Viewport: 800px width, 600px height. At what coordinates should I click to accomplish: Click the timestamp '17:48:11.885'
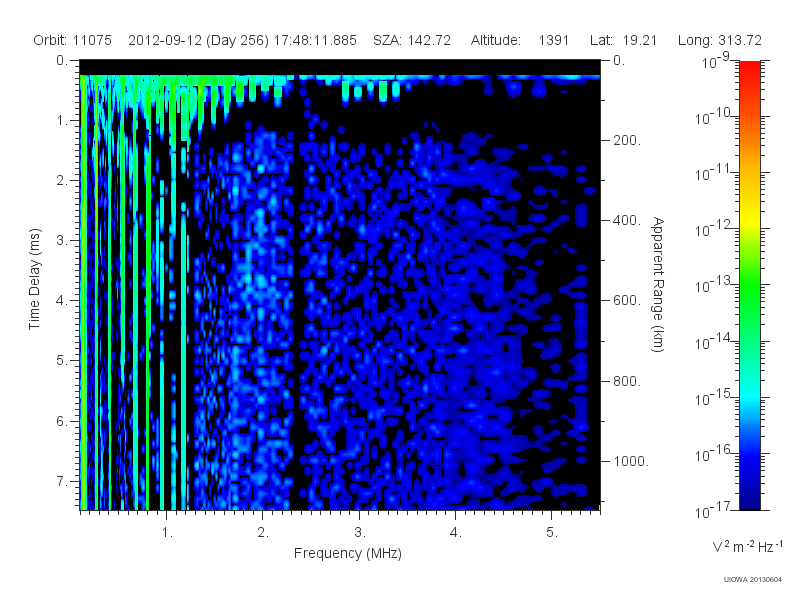pyautogui.click(x=315, y=40)
